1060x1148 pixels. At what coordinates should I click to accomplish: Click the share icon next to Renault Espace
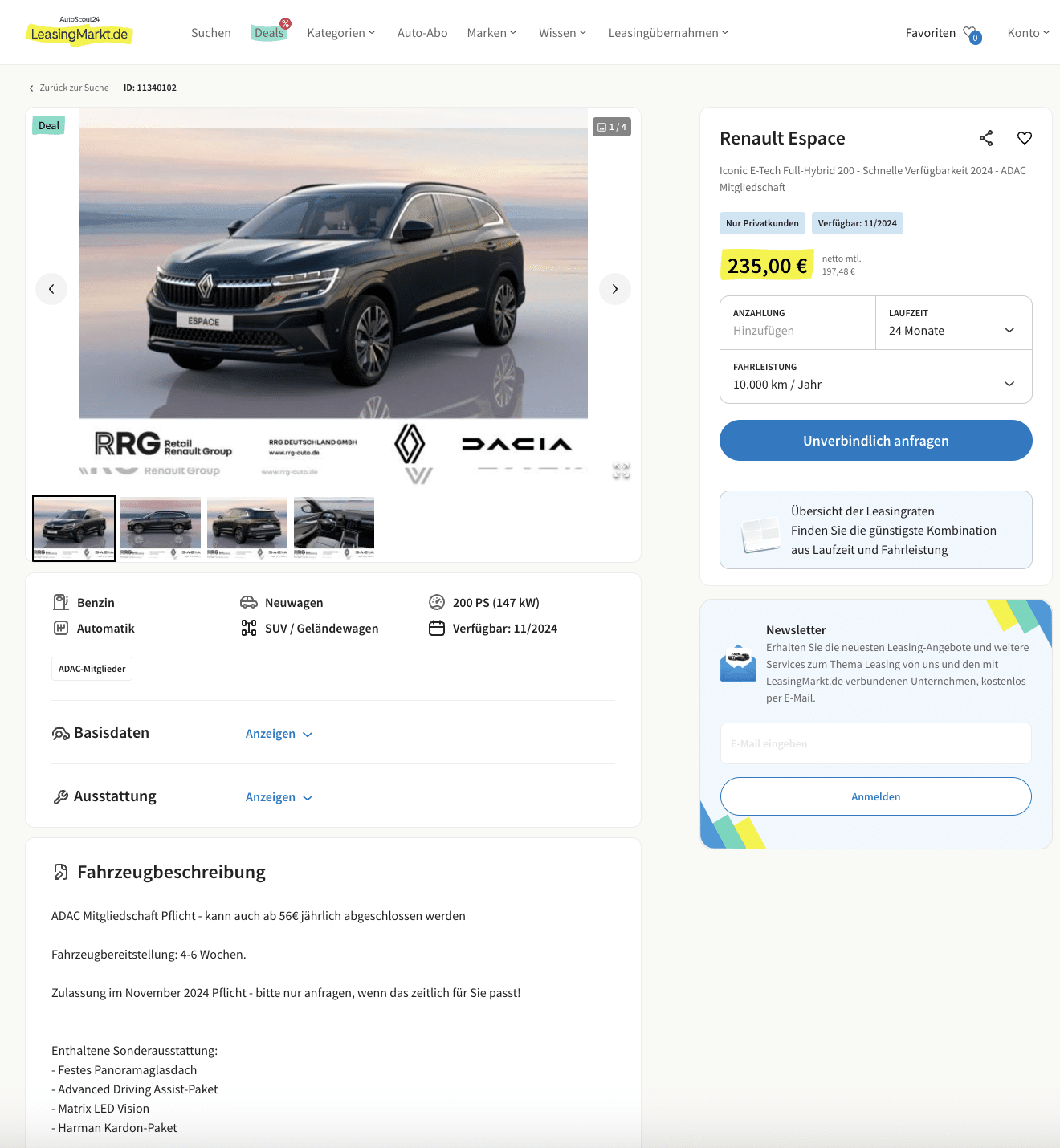point(986,138)
